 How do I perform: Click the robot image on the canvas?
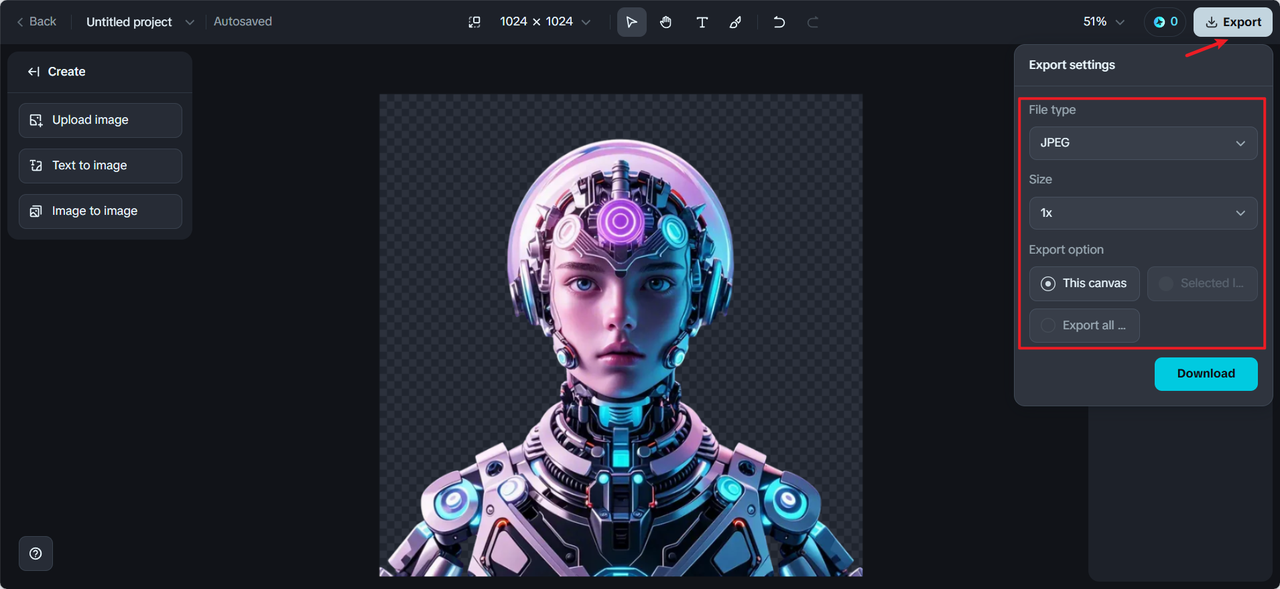(620, 336)
